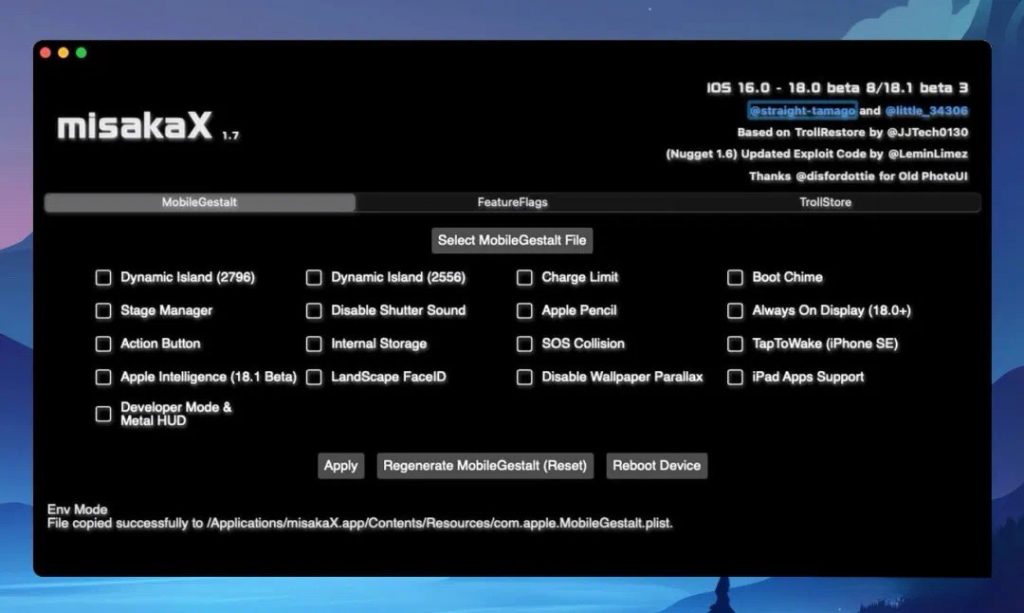Viewport: 1024px width, 613px height.
Task: Enable Apple Pencil support checkbox
Action: tap(525, 311)
